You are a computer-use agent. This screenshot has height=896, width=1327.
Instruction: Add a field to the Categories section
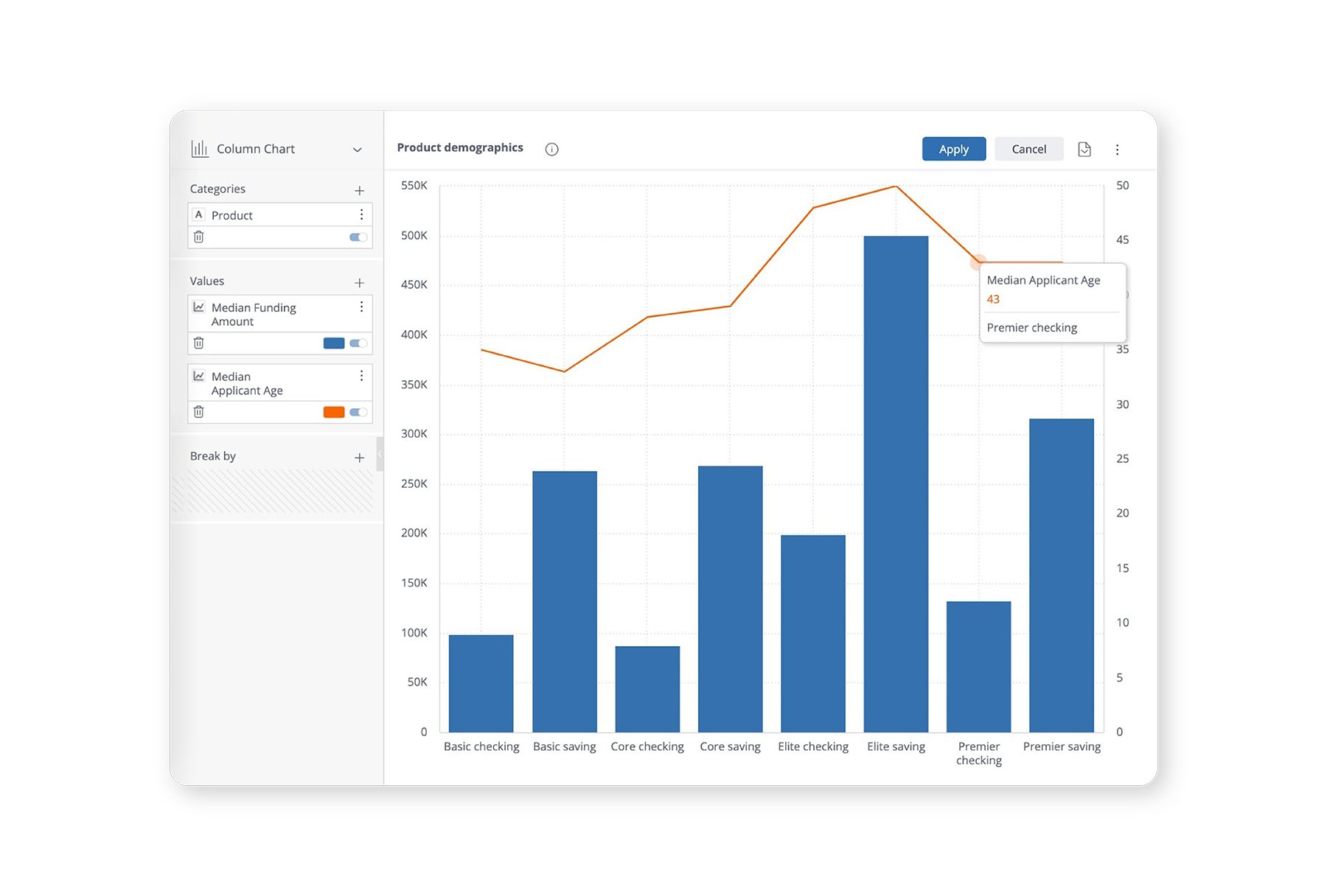pyautogui.click(x=359, y=189)
